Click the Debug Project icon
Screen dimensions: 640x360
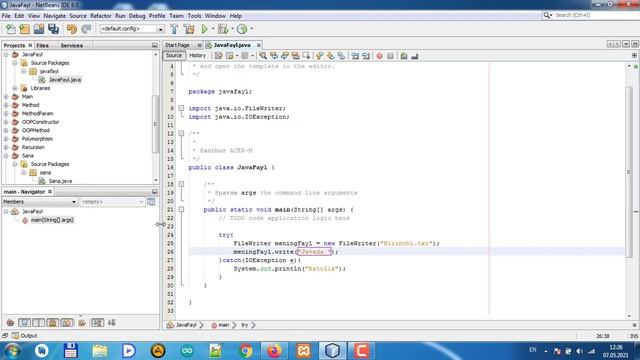coord(223,29)
